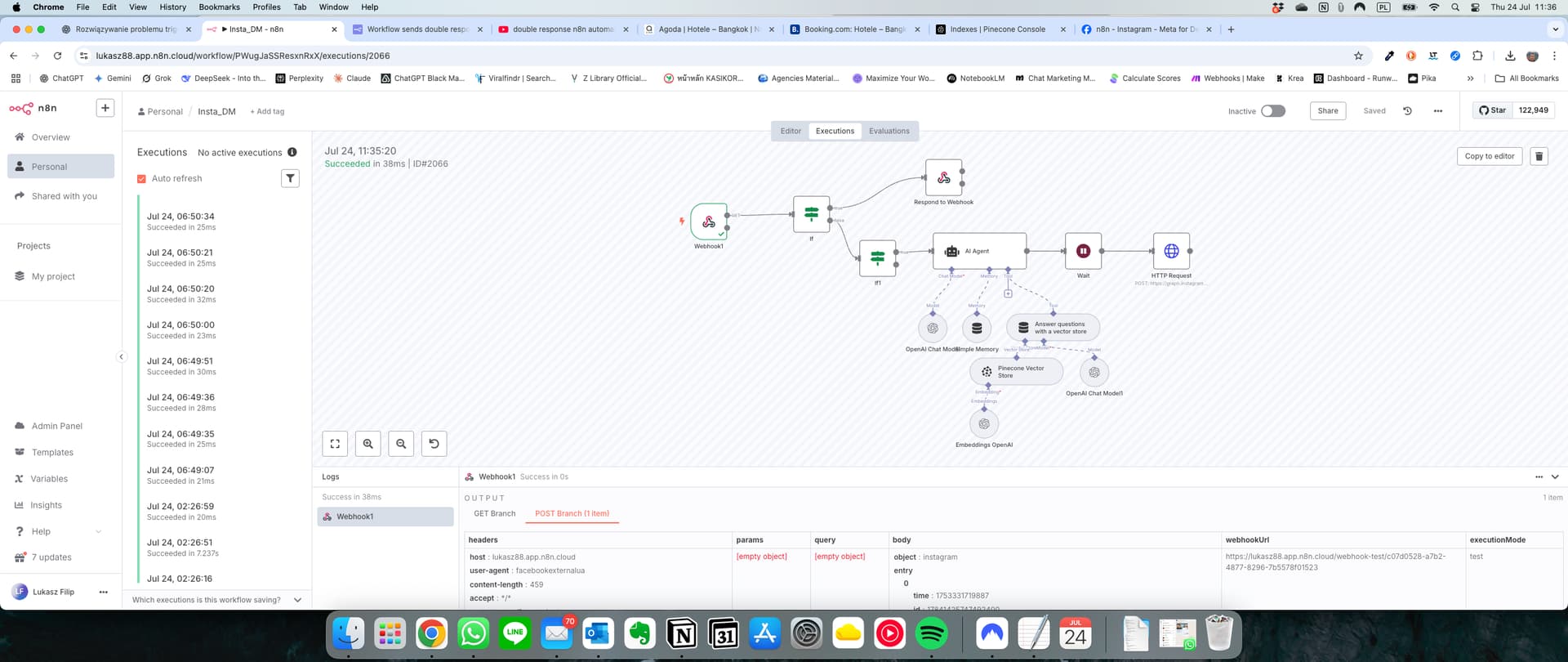Open the Pinecone Vector Store node
Viewport: 1568px width, 662px height.
(1017, 372)
